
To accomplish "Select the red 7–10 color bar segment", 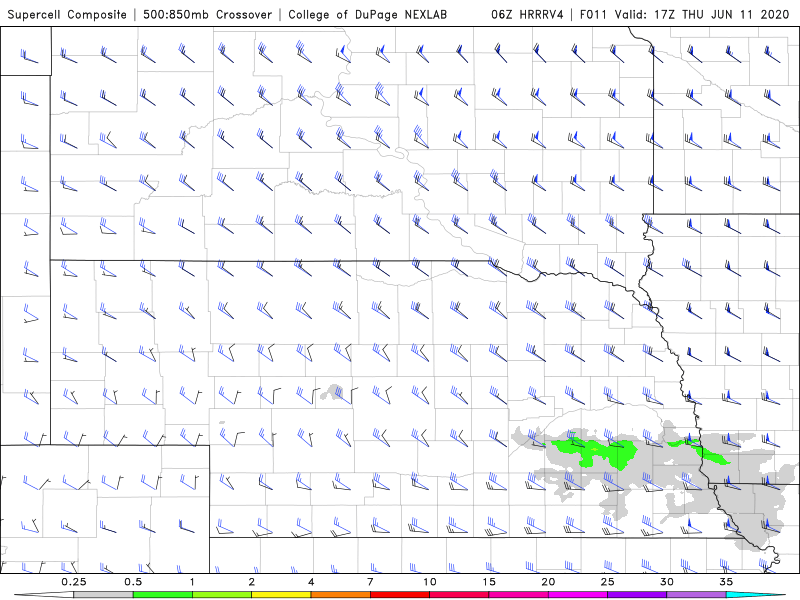I will (399, 595).
